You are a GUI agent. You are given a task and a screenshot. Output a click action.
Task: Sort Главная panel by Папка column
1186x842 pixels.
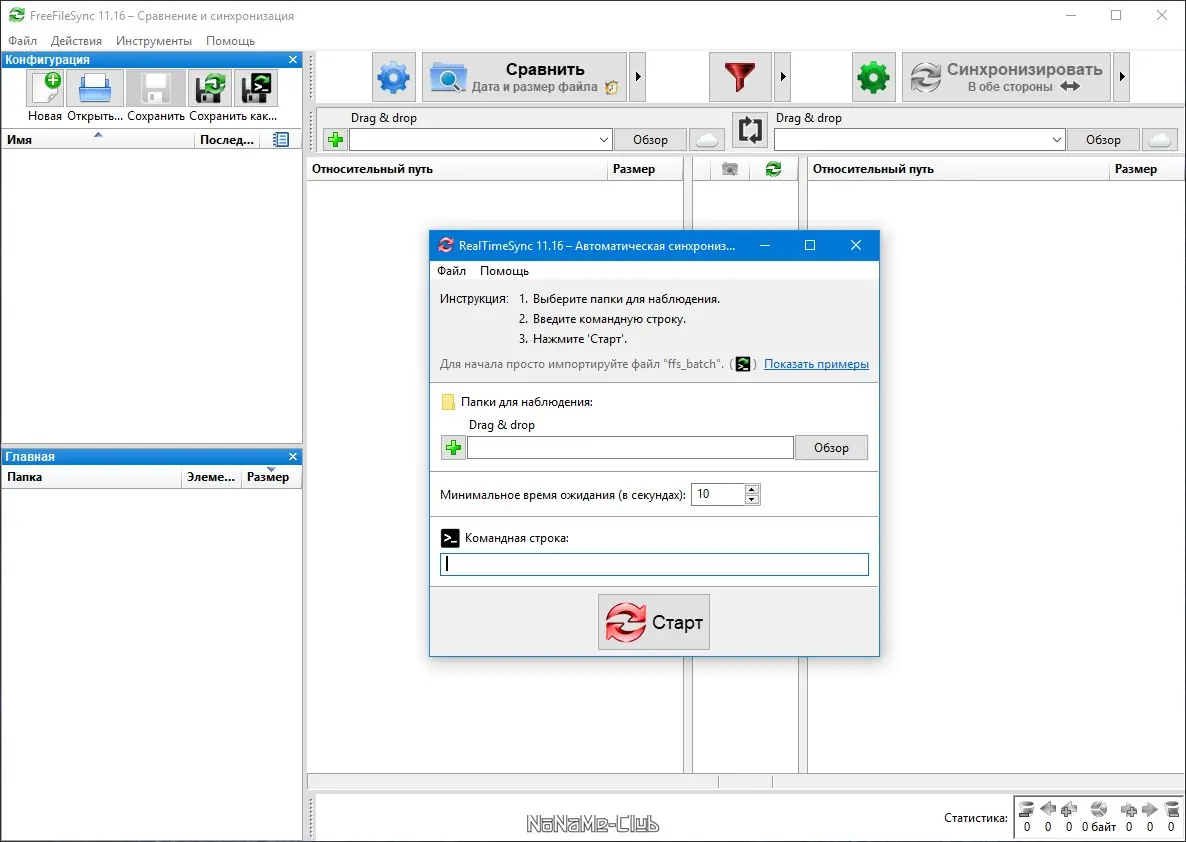pyautogui.click(x=92, y=477)
